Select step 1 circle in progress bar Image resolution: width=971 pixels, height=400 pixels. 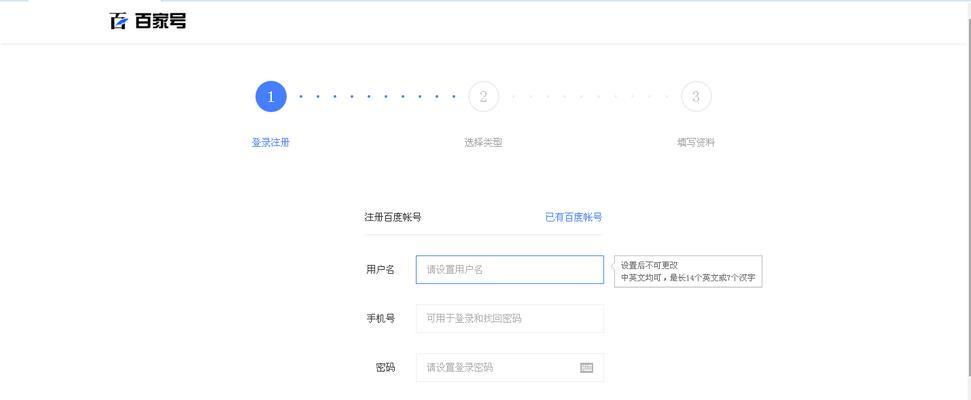[x=271, y=97]
